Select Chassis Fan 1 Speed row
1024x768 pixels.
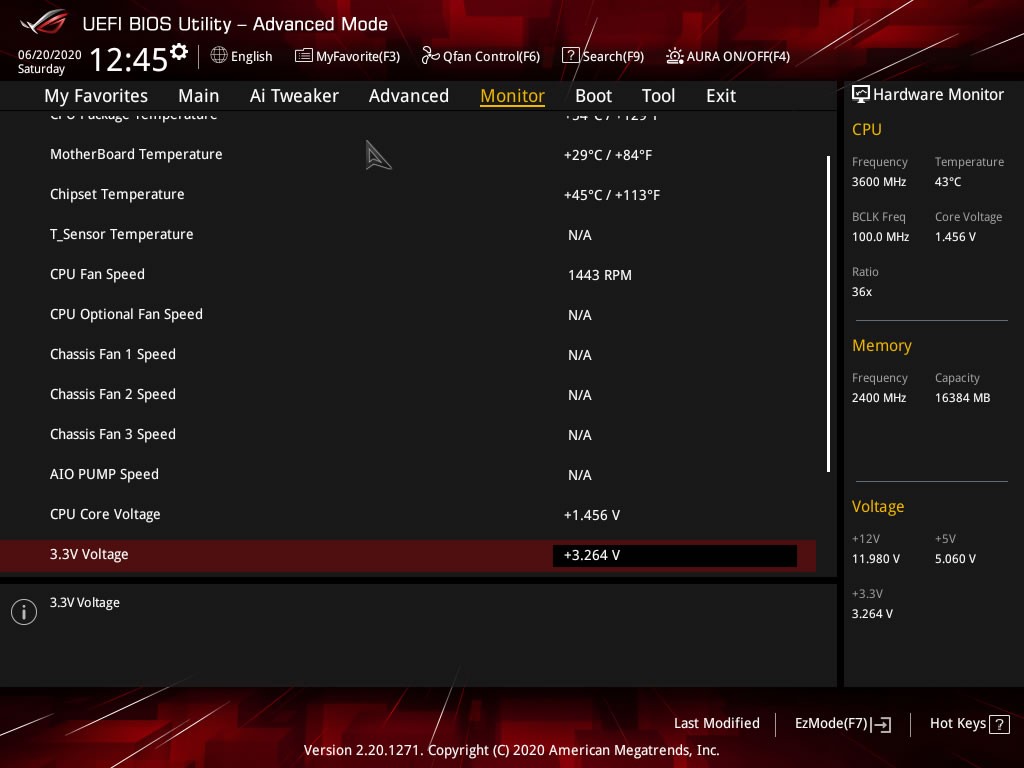point(408,355)
